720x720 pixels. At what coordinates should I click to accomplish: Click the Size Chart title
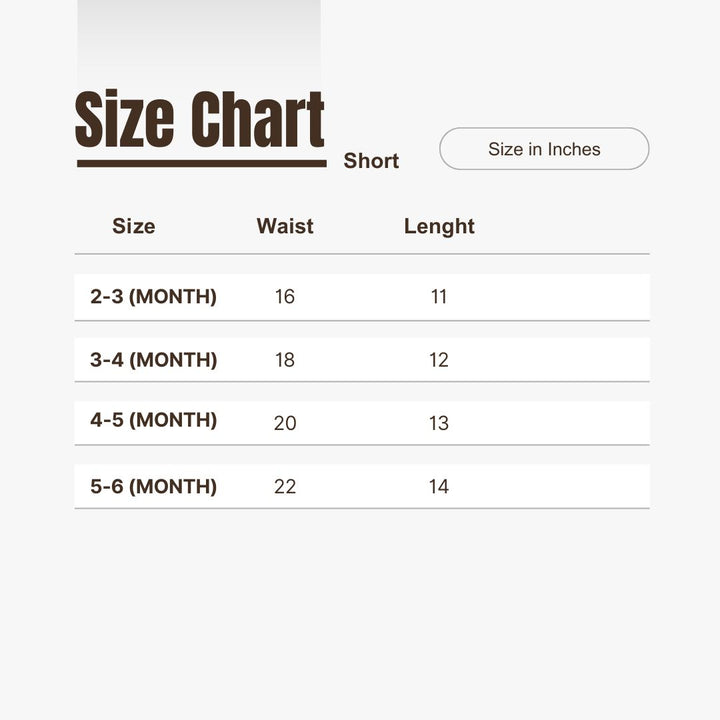point(200,120)
